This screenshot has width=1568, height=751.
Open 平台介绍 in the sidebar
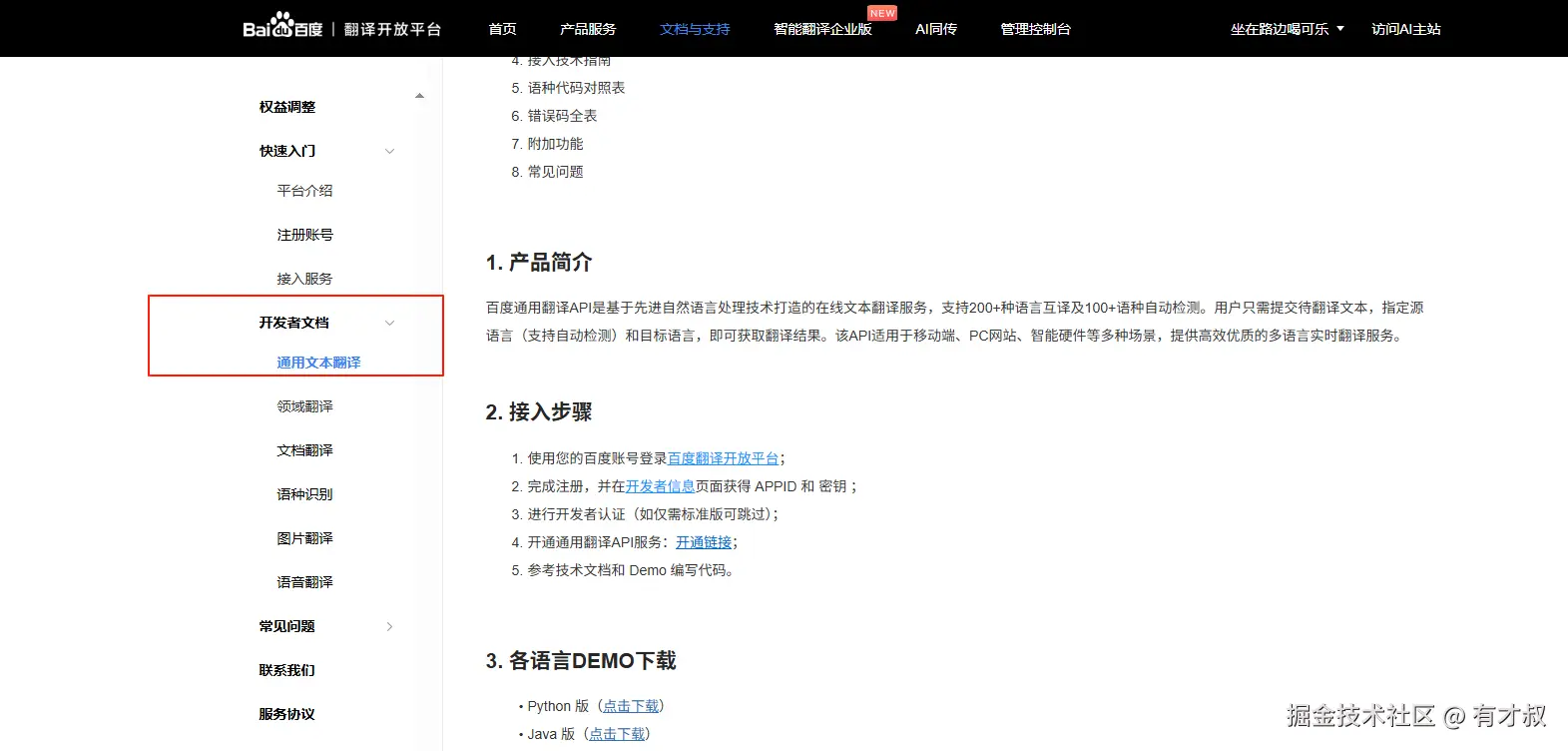(304, 191)
